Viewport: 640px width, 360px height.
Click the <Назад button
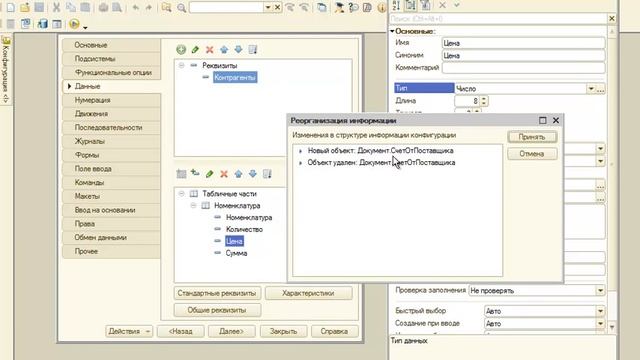click(180, 331)
